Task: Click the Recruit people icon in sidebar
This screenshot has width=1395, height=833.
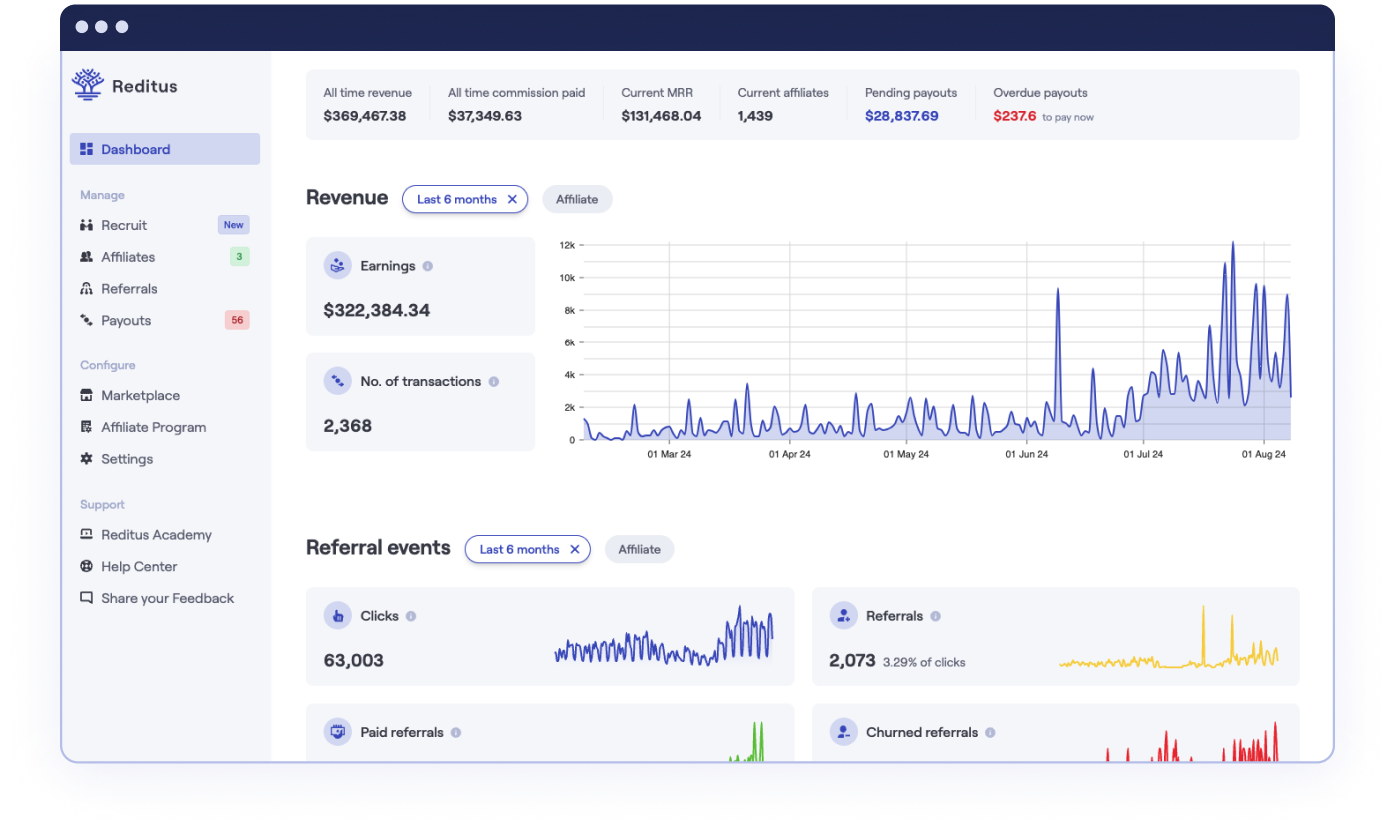Action: tap(85, 225)
